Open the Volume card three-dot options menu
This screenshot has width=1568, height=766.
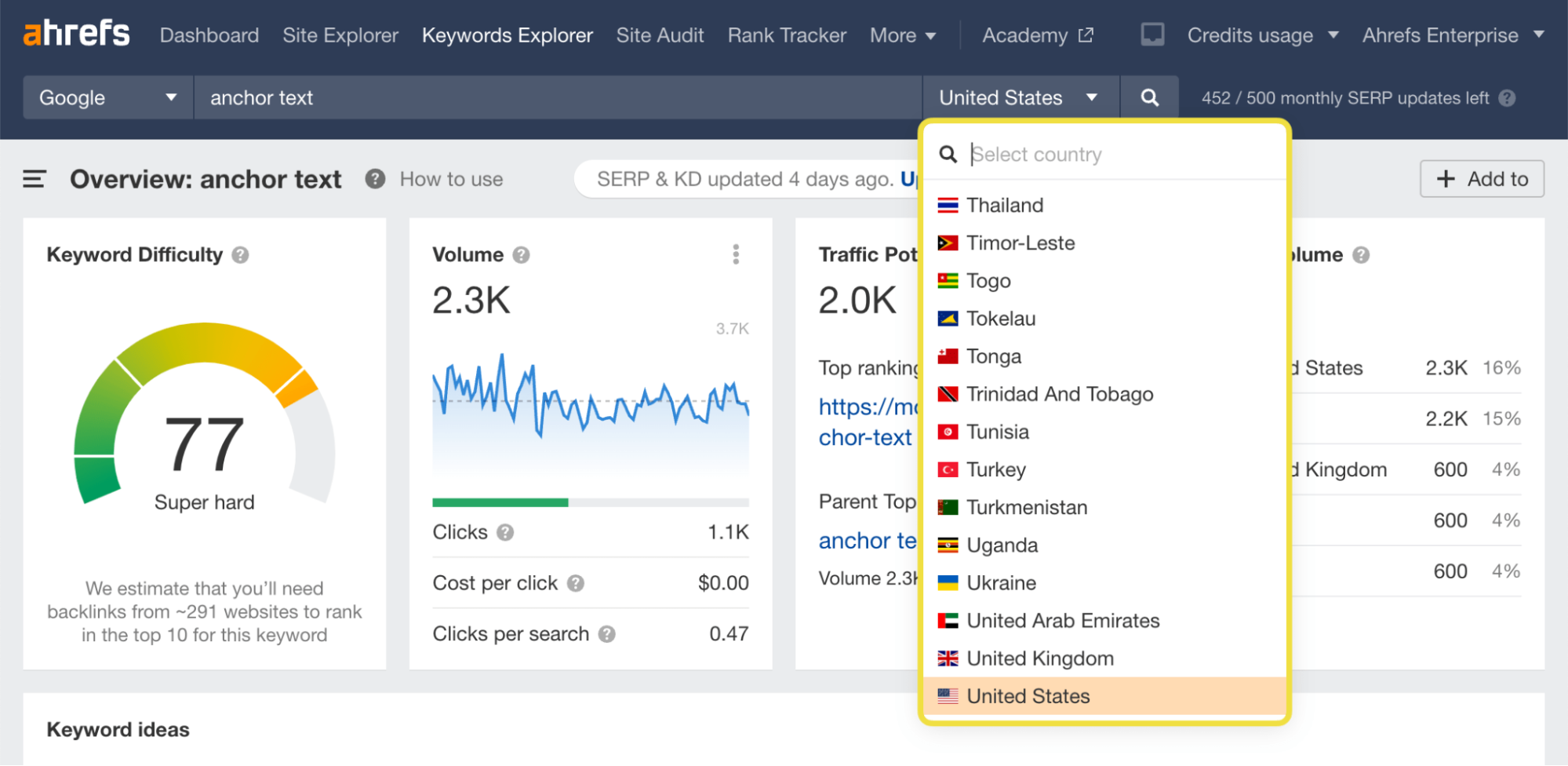click(x=736, y=254)
